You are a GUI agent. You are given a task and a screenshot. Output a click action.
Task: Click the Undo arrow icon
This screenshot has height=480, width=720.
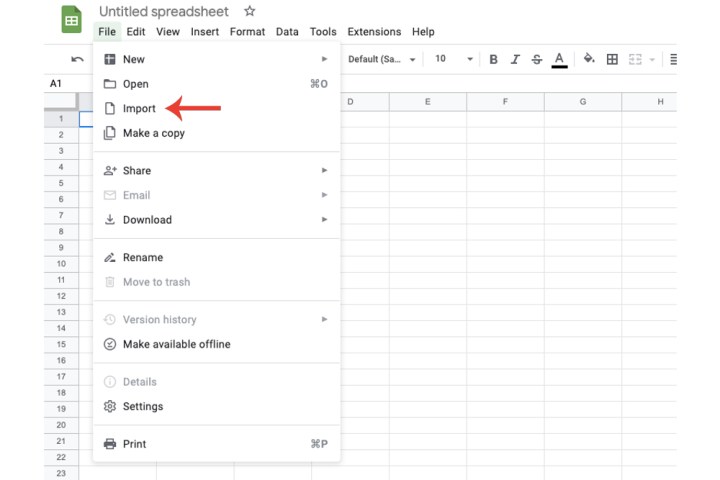point(77,60)
